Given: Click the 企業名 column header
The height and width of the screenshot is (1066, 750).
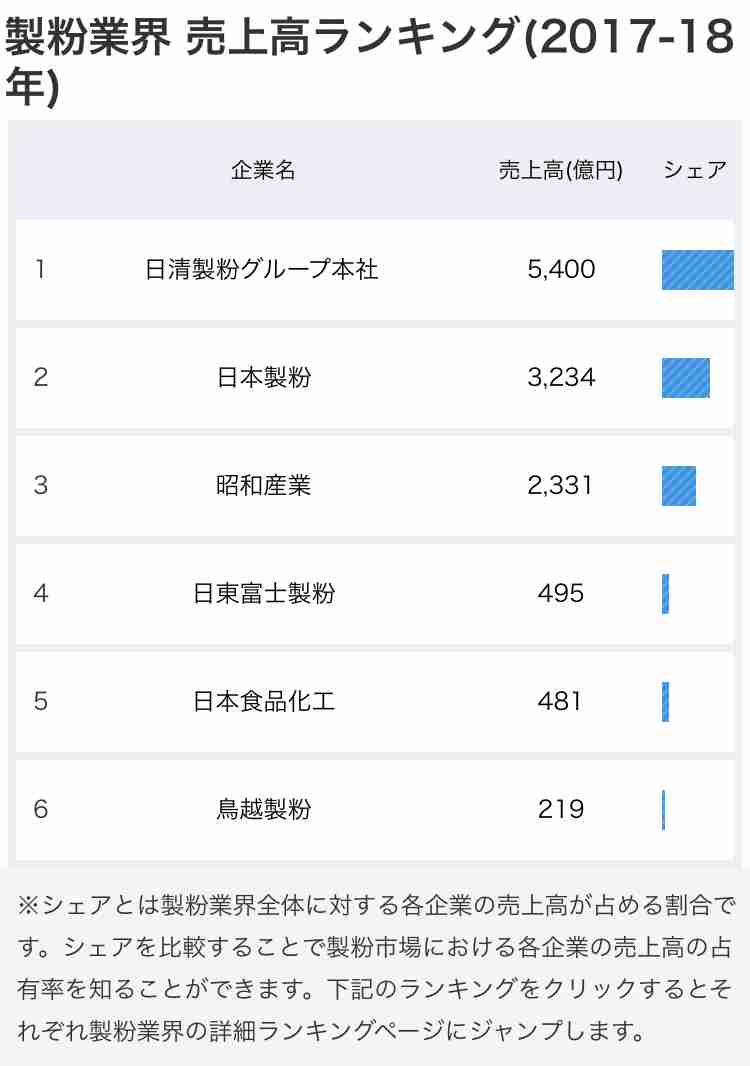Looking at the screenshot, I should pyautogui.click(x=263, y=170).
